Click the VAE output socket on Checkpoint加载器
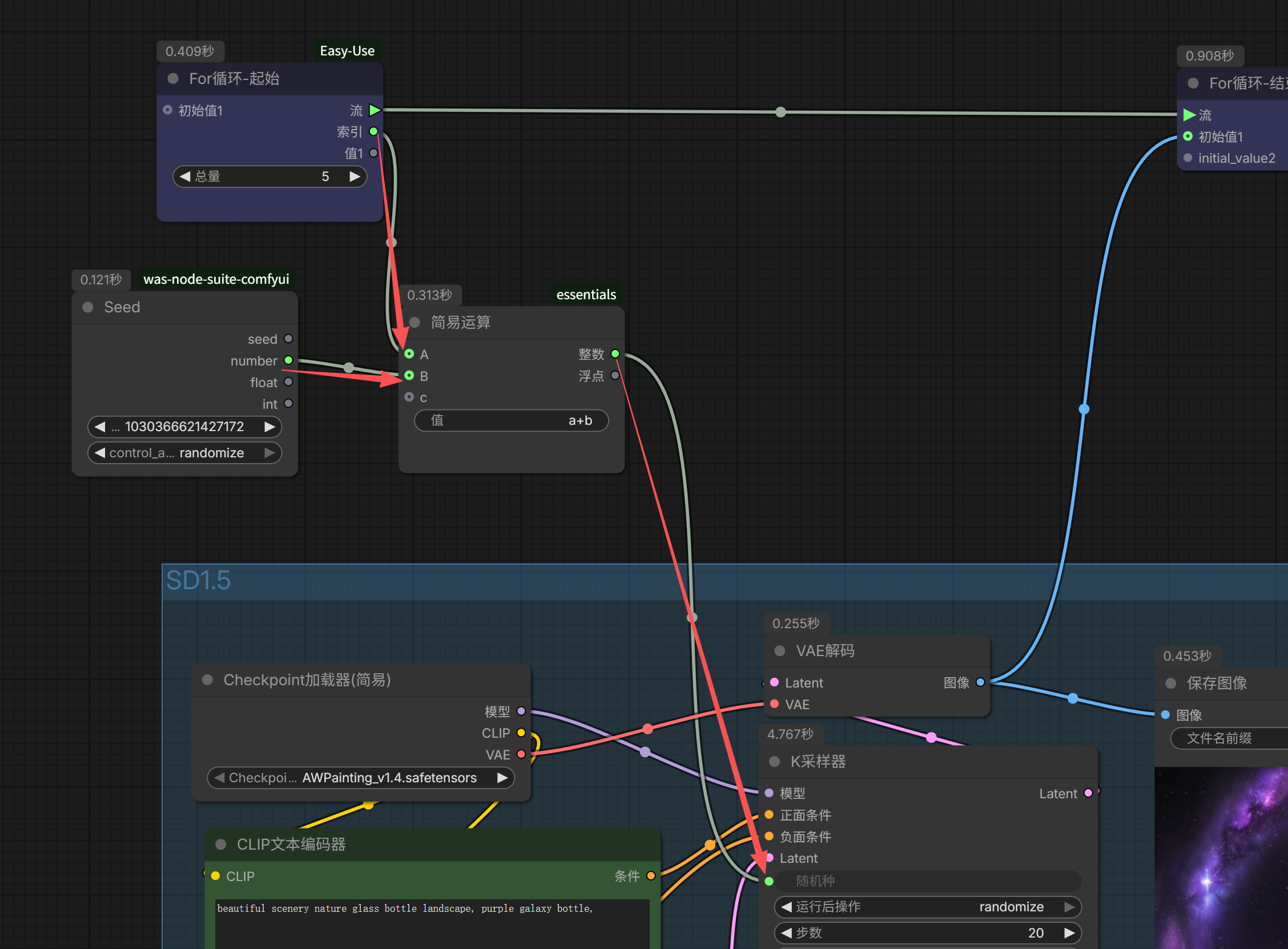1288x949 pixels. coord(521,754)
